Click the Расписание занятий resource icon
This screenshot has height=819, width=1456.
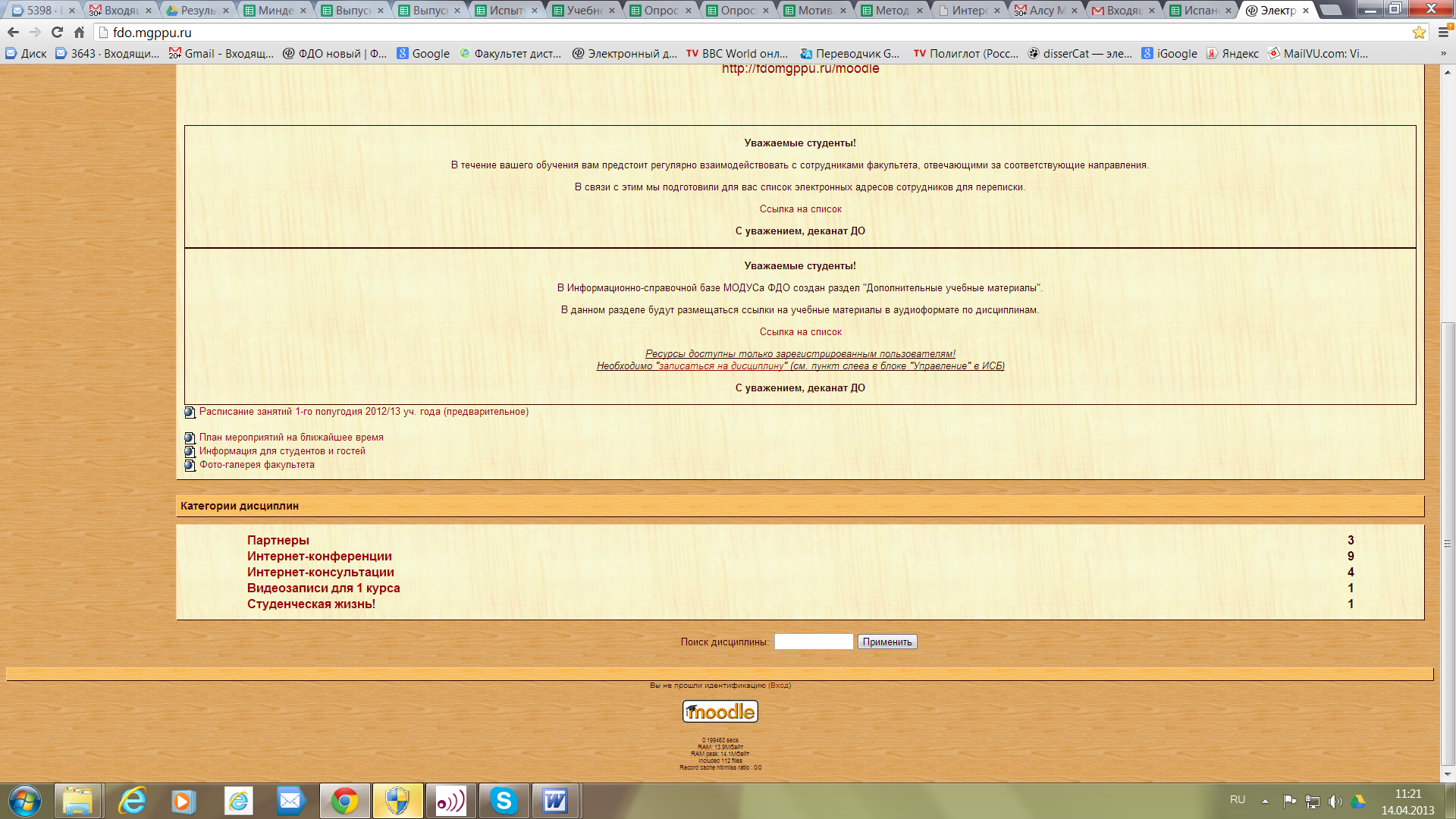point(190,413)
